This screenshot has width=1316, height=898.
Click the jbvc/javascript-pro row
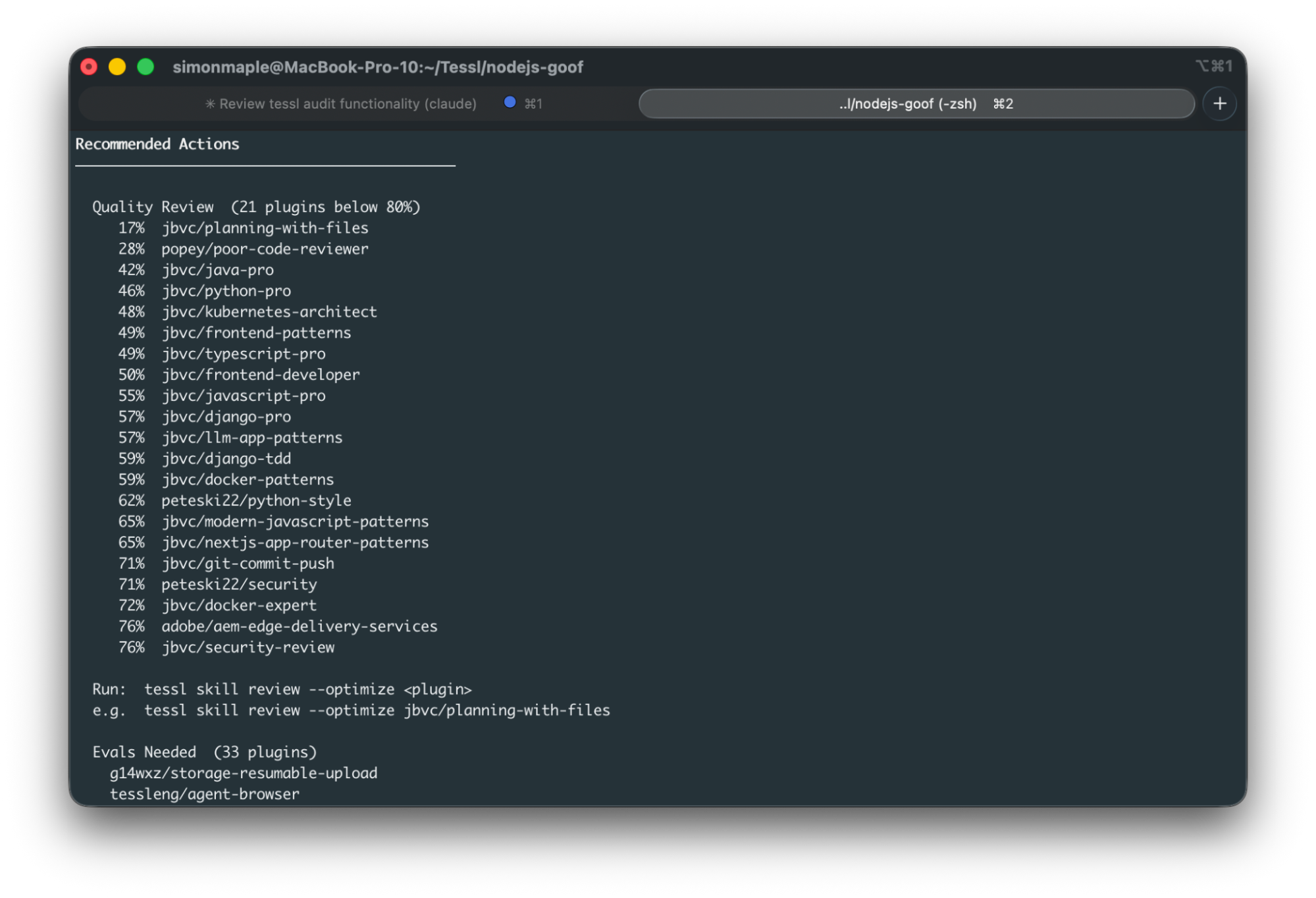222,396
